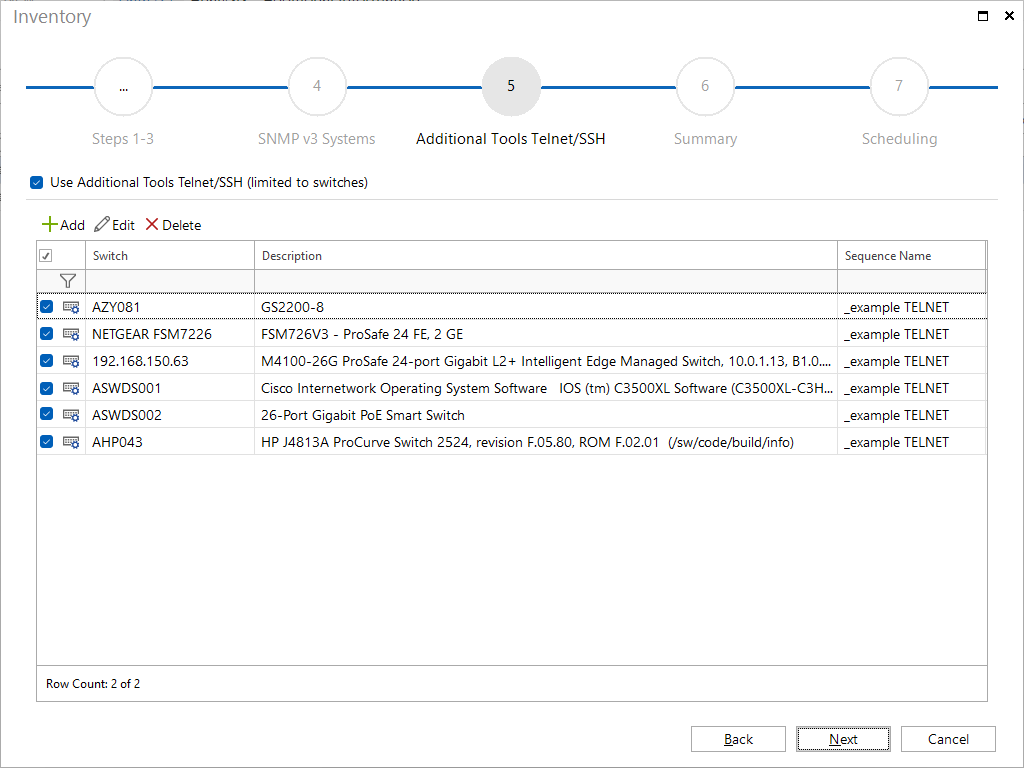Go to step 4 SNMP v3 Systems

(317, 86)
